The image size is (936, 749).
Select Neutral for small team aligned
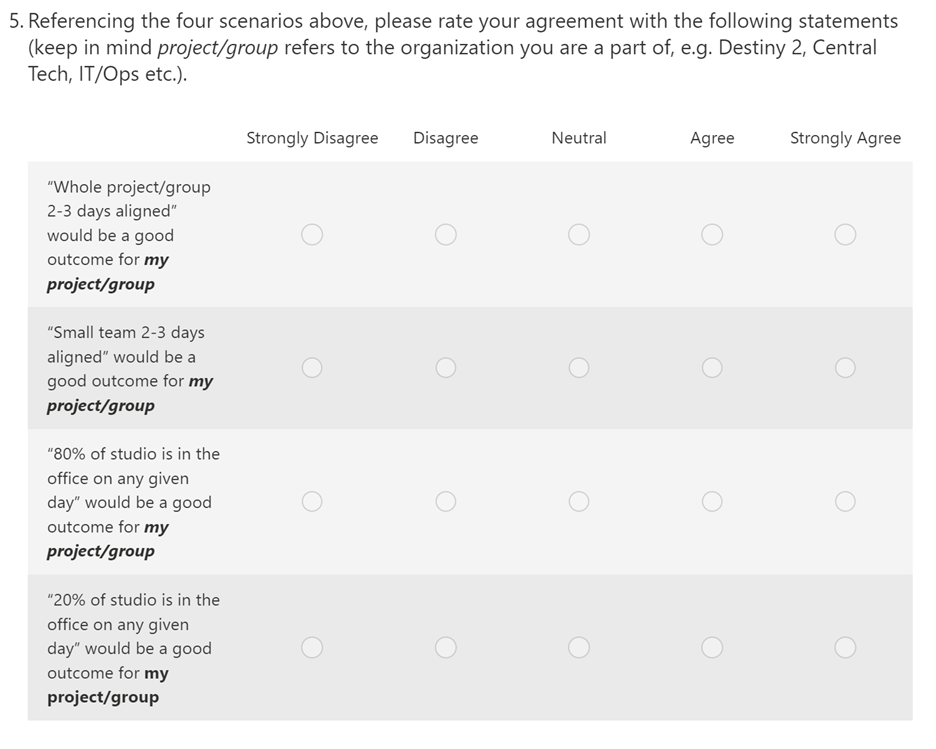pos(579,368)
